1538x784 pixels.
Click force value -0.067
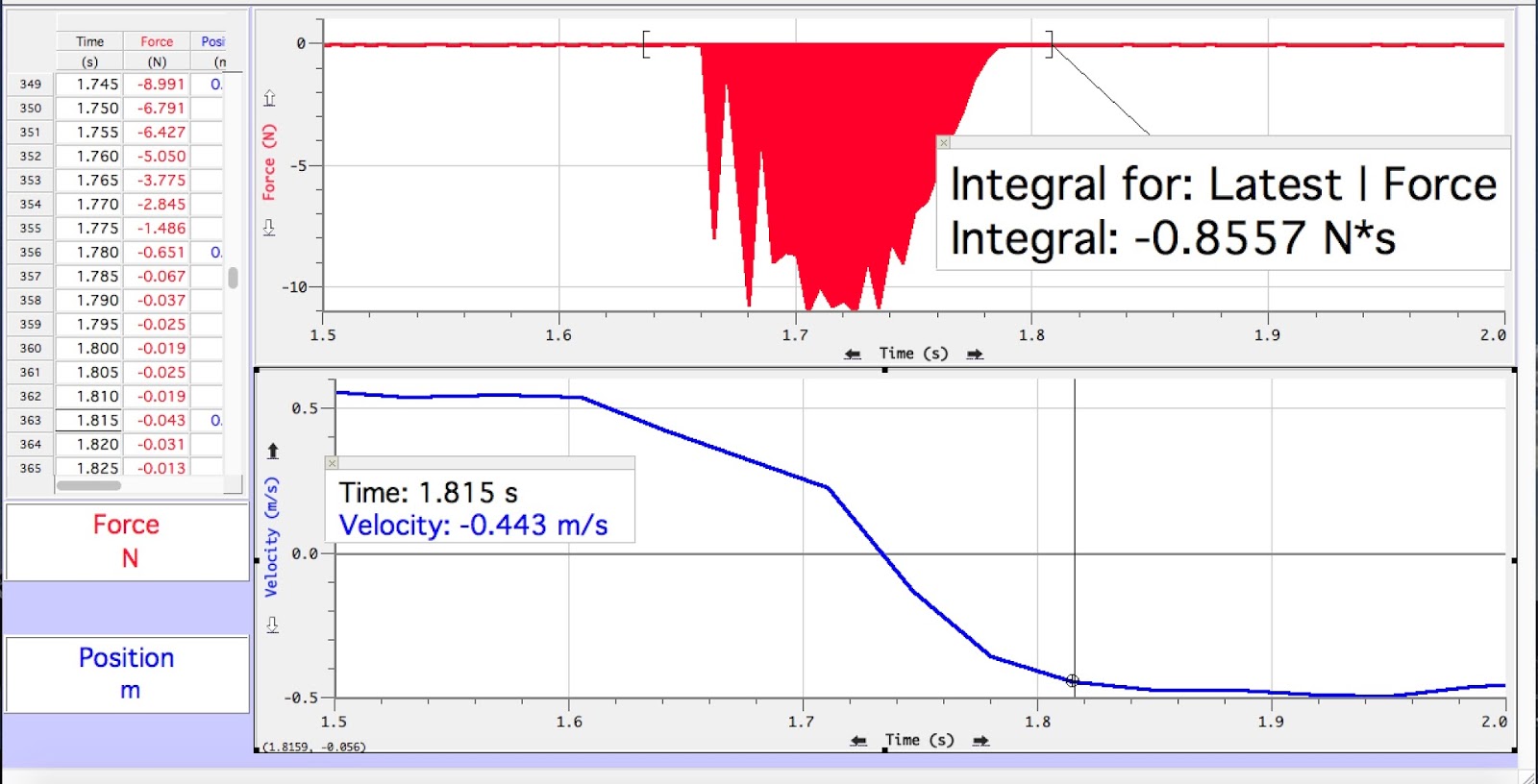tap(157, 277)
